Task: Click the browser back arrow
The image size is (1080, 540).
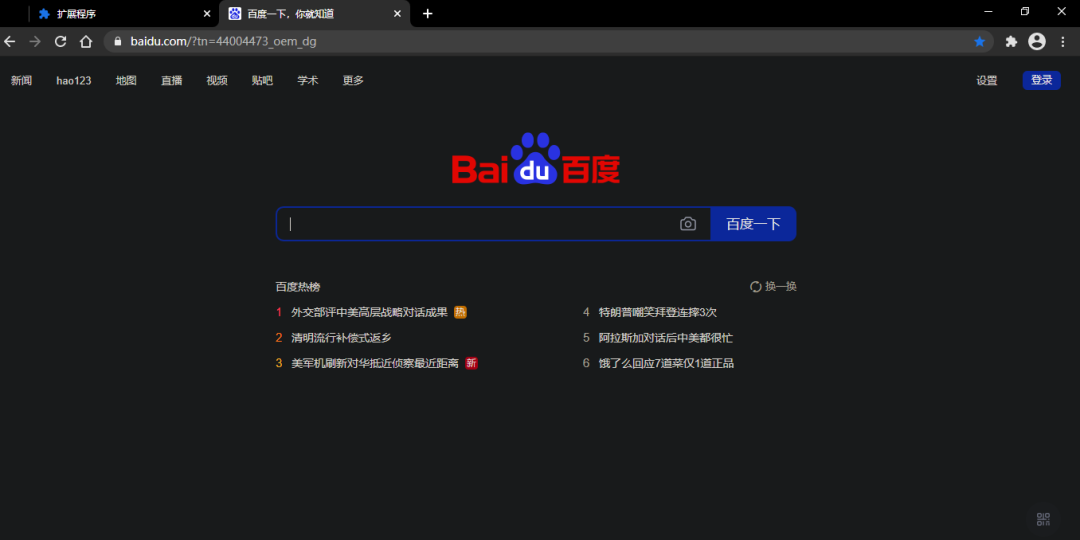Action: (x=10, y=41)
